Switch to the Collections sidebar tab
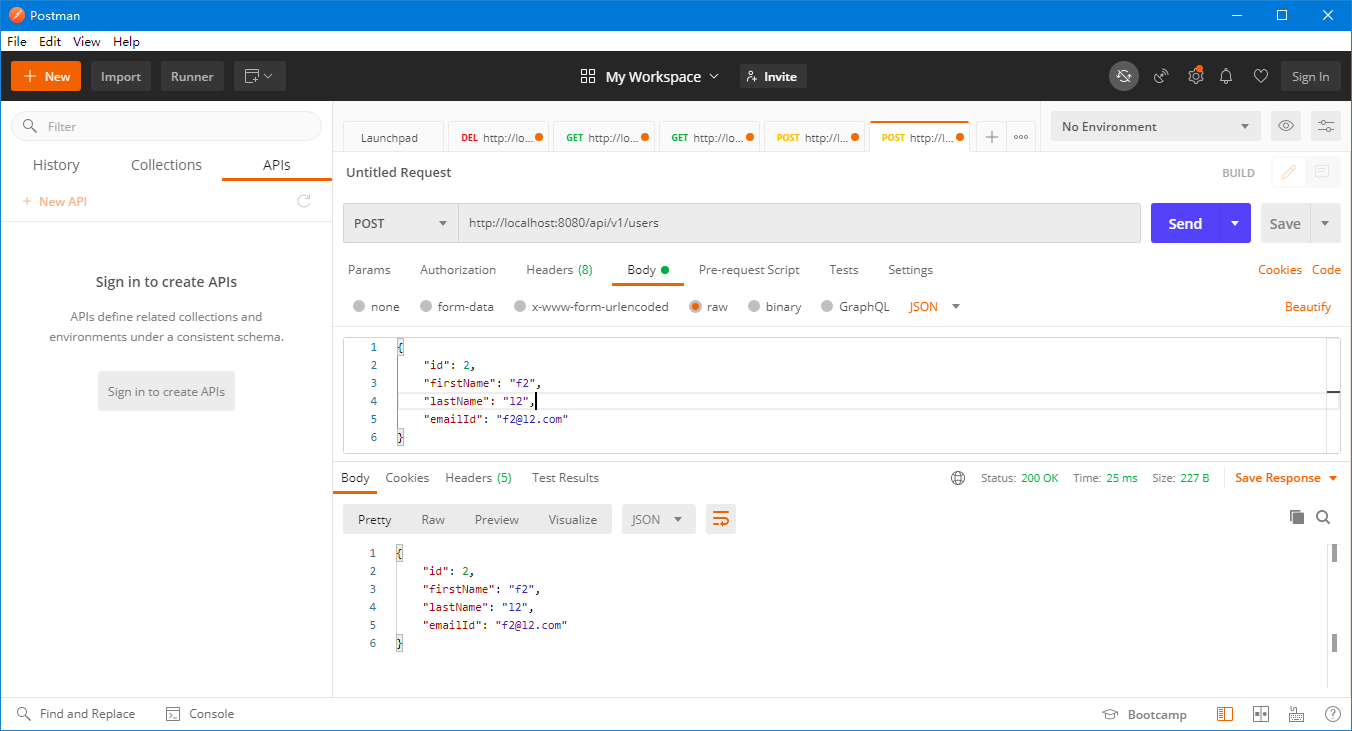Image resolution: width=1352 pixels, height=731 pixels. (166, 165)
